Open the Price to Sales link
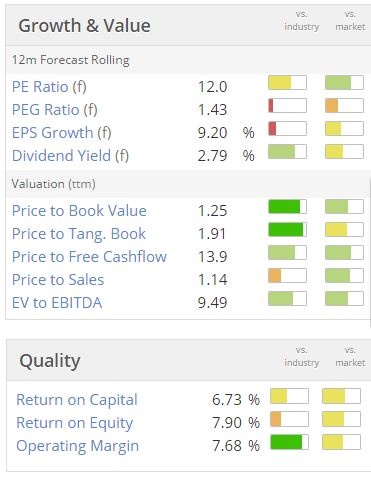Screen dimensions: 371x480 [x=58, y=280]
